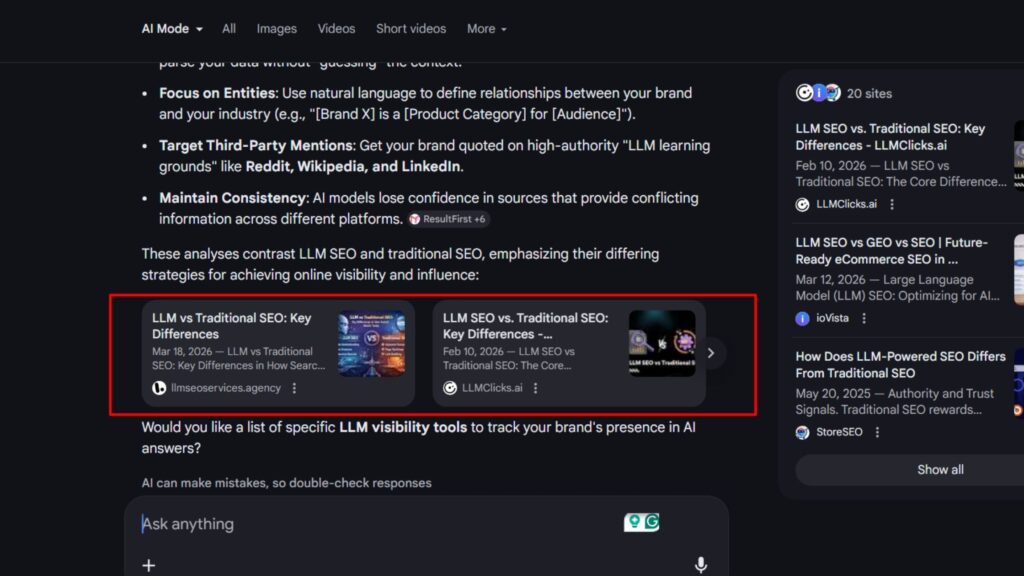
Task: Click the Show all button
Action: 940,470
